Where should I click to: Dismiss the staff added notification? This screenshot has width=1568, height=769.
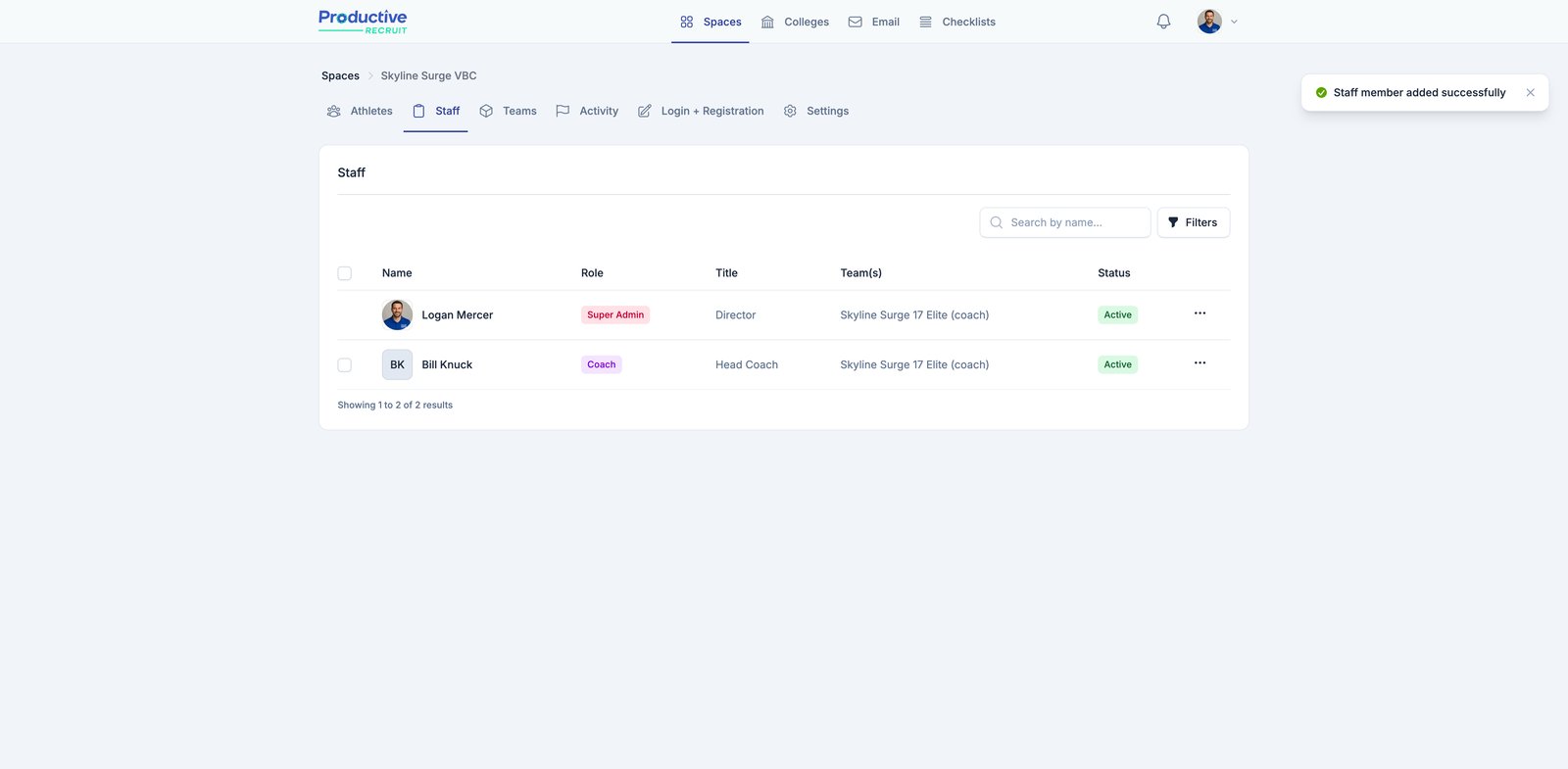1530,93
